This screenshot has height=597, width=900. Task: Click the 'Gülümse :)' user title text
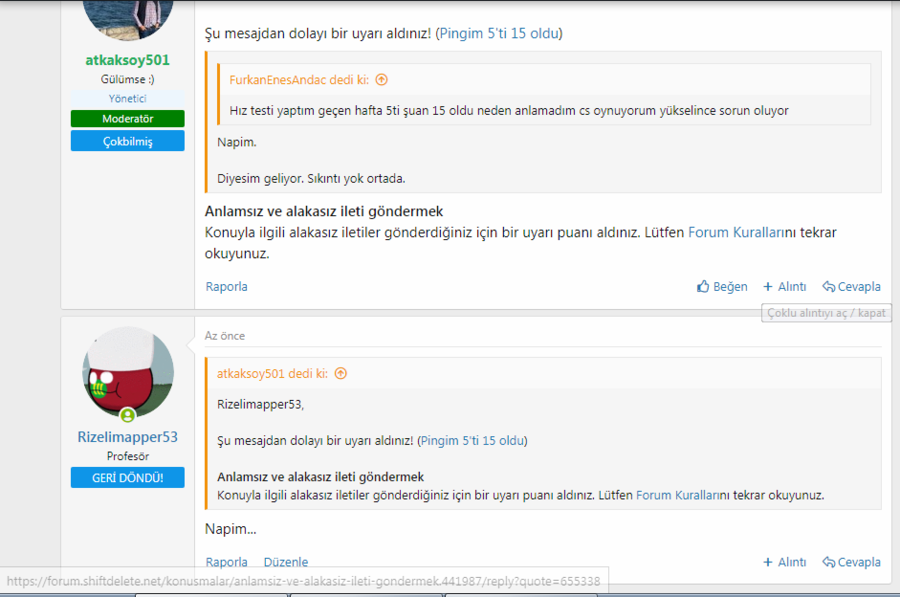pyautogui.click(x=127, y=79)
